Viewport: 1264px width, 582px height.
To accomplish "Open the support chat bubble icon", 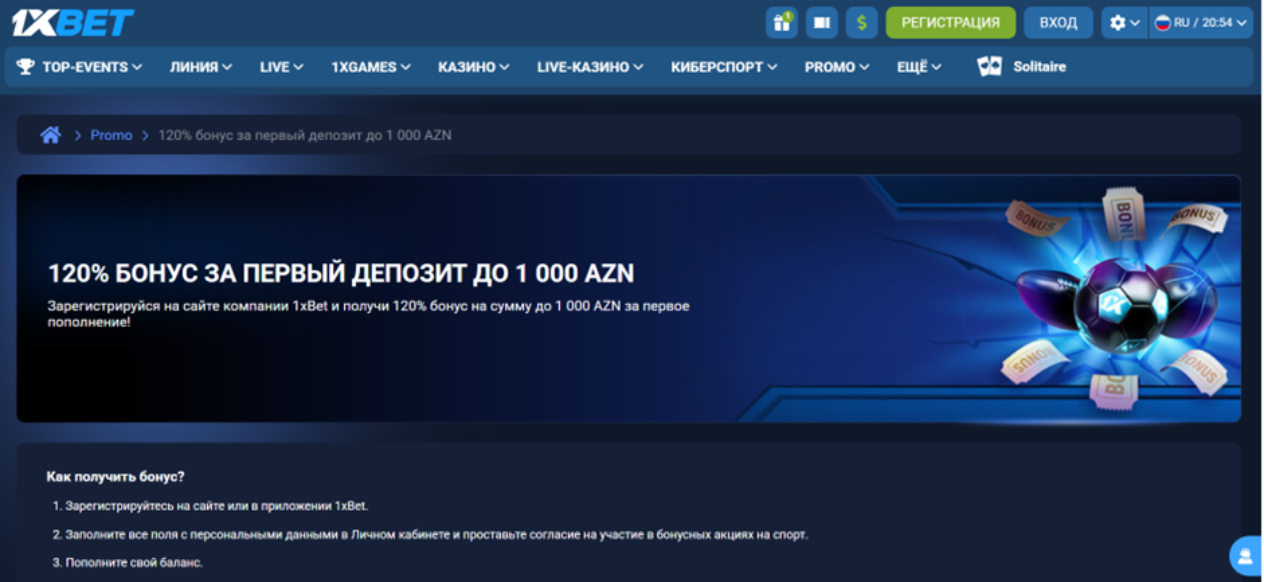I will coord(1246,555).
